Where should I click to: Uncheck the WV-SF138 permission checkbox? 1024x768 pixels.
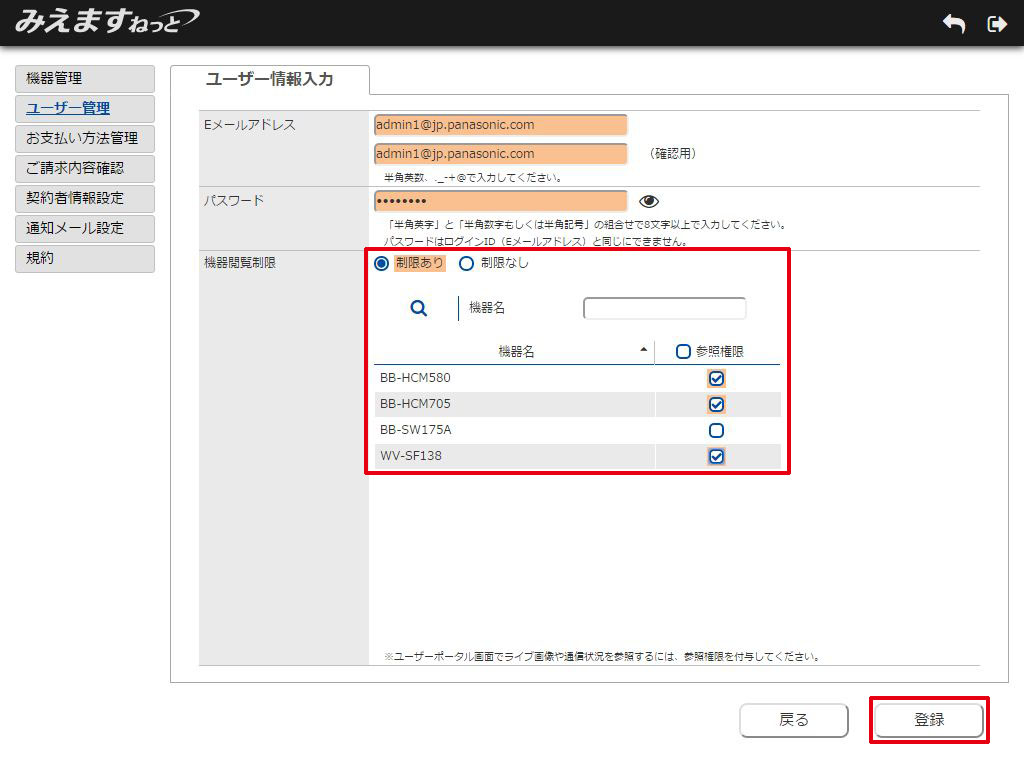click(x=716, y=457)
